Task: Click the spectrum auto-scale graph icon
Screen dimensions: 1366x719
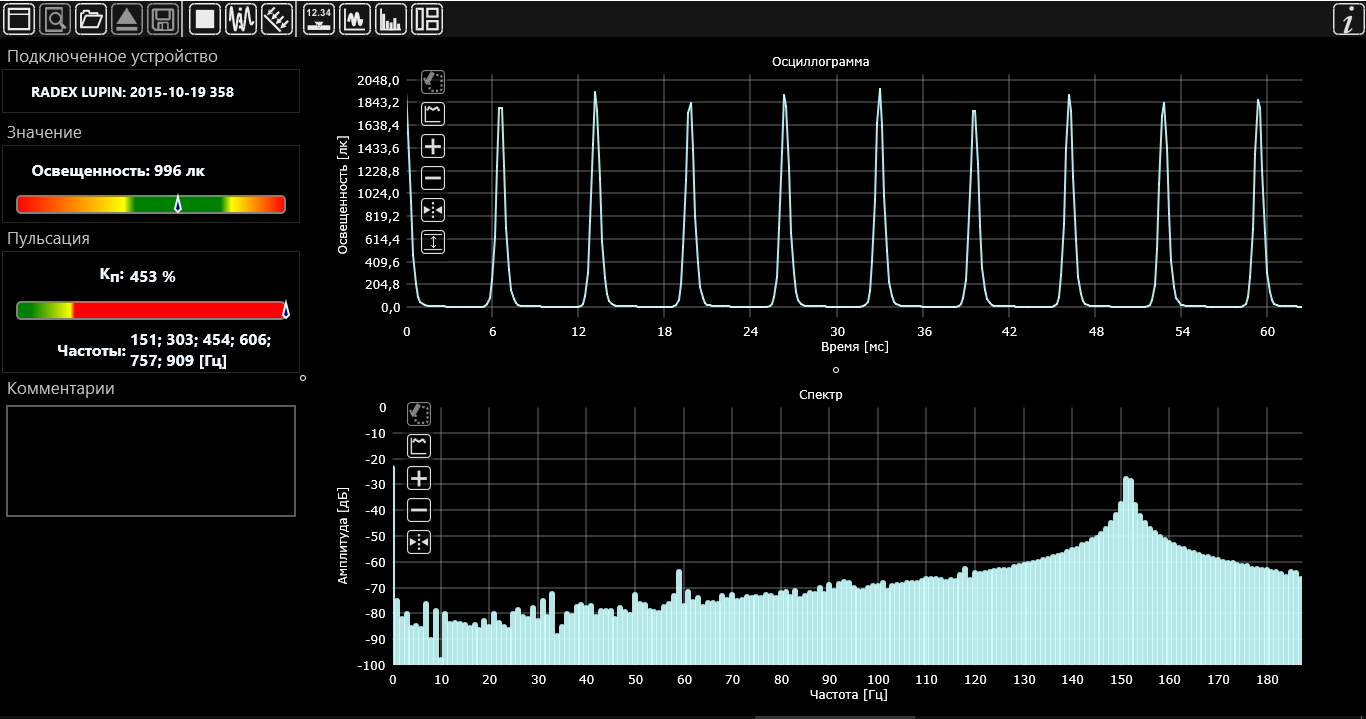Action: (x=419, y=446)
